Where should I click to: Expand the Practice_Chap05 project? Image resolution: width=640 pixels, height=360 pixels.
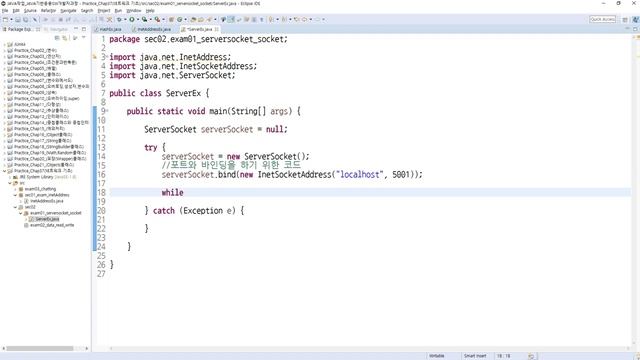tap(4, 69)
